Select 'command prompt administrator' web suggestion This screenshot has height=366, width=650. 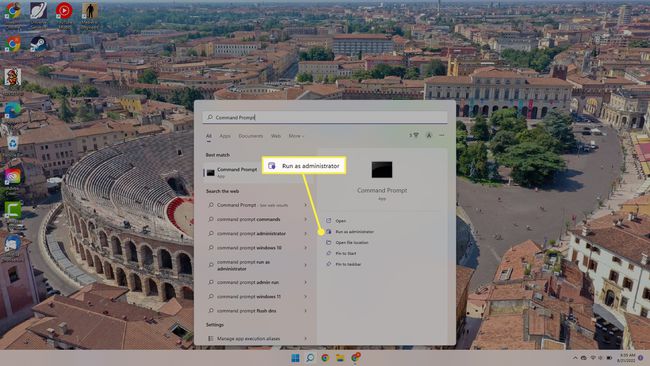tap(257, 233)
